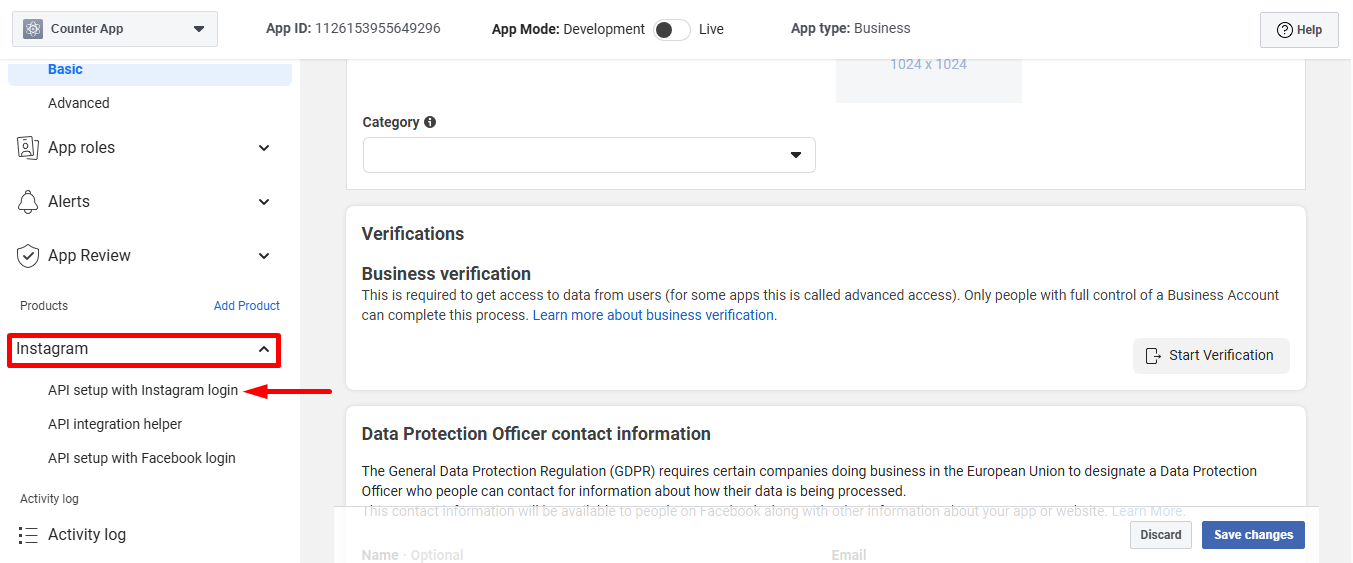This screenshot has width=1353, height=563.
Task: Click the Activity log list icon
Action: click(28, 535)
